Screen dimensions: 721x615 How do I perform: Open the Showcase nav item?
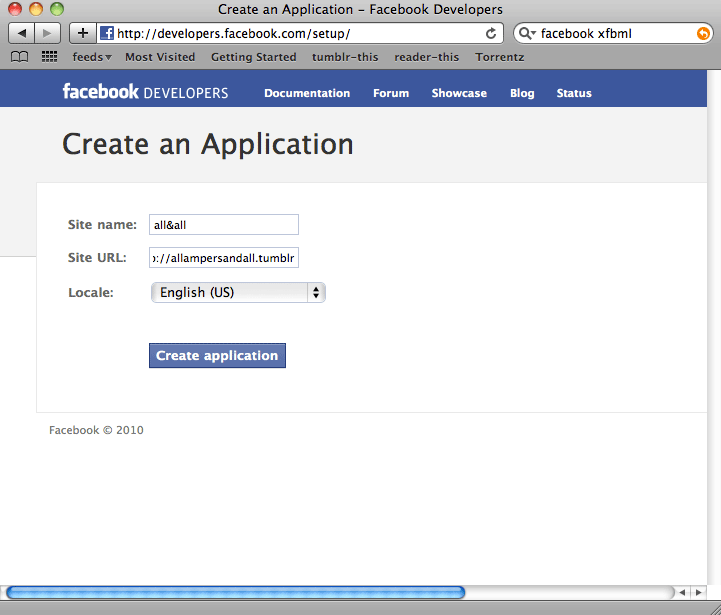pyautogui.click(x=459, y=93)
